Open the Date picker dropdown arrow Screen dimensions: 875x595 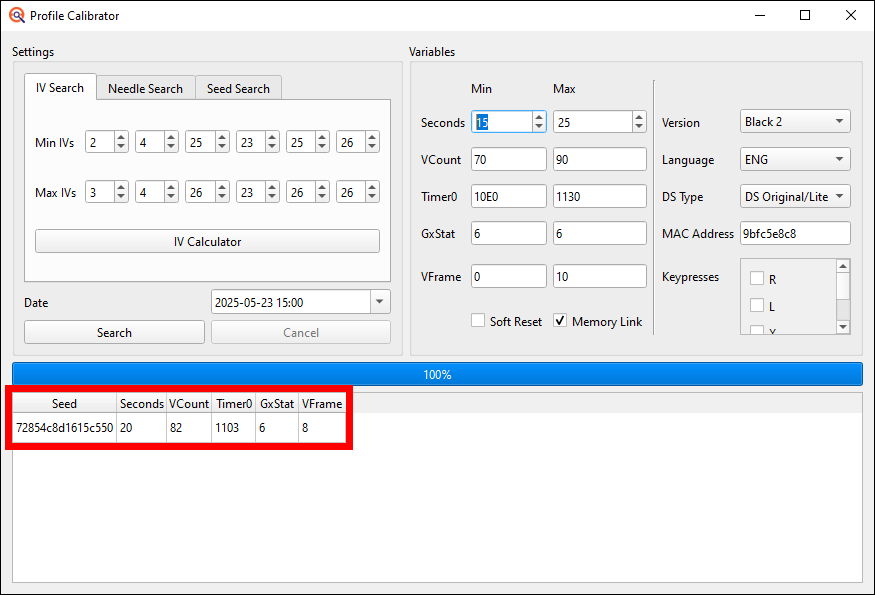379,302
